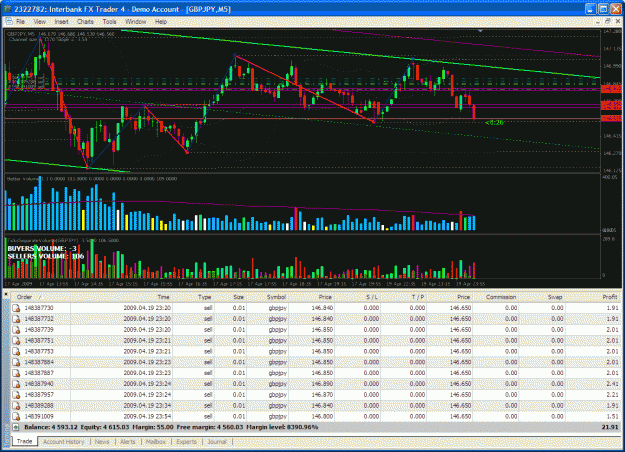
Task: Click the total profit 21.91 in balance row
Action: 610,427
